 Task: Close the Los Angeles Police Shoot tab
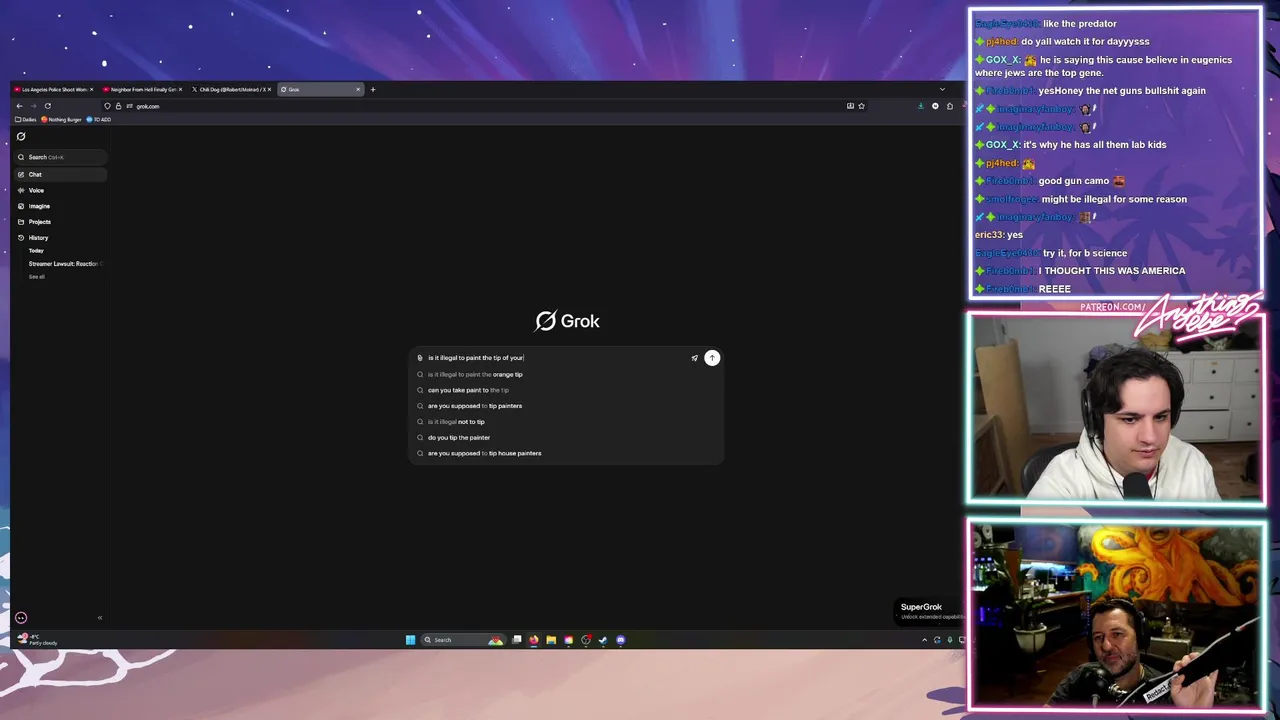point(91,90)
